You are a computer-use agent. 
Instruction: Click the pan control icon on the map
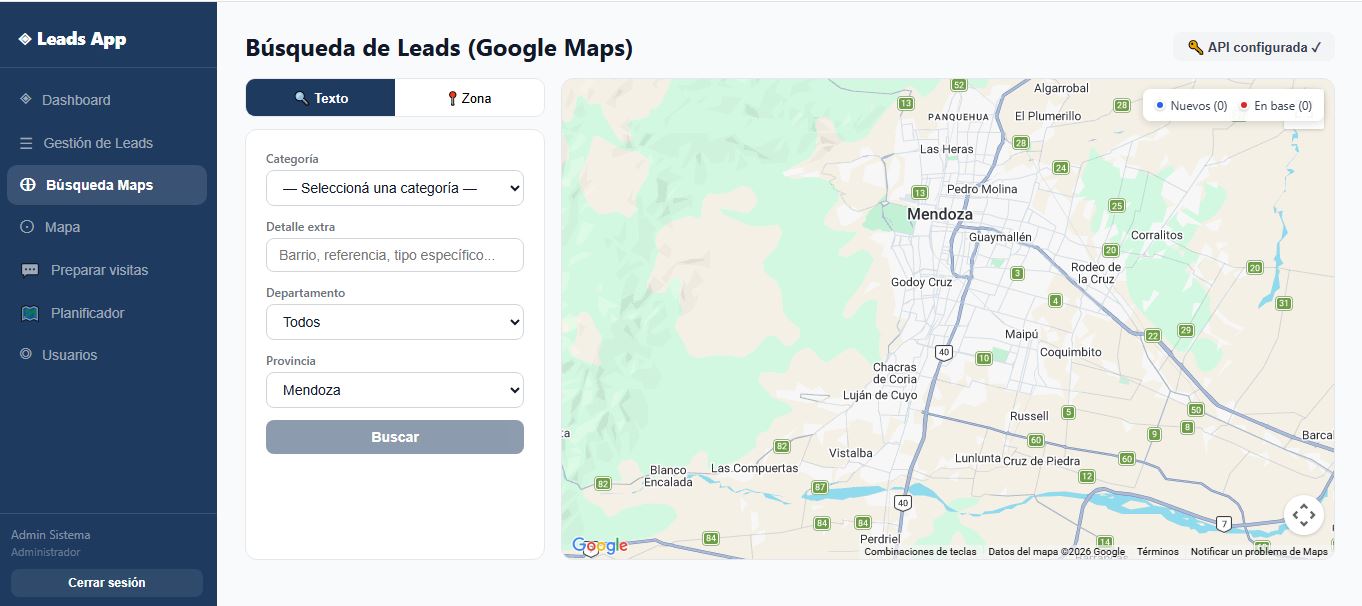[x=1304, y=514]
